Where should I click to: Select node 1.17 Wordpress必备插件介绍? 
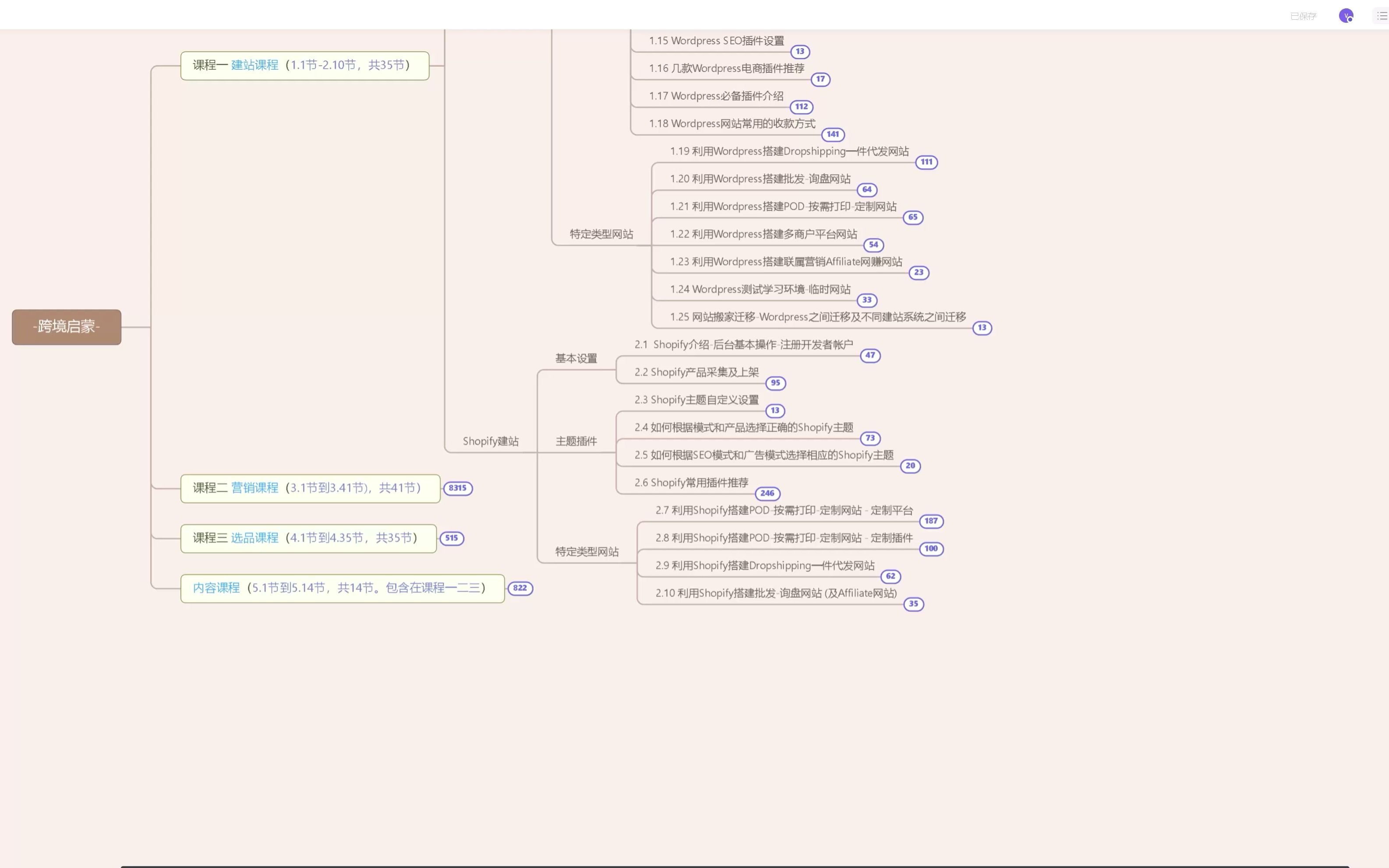point(716,96)
